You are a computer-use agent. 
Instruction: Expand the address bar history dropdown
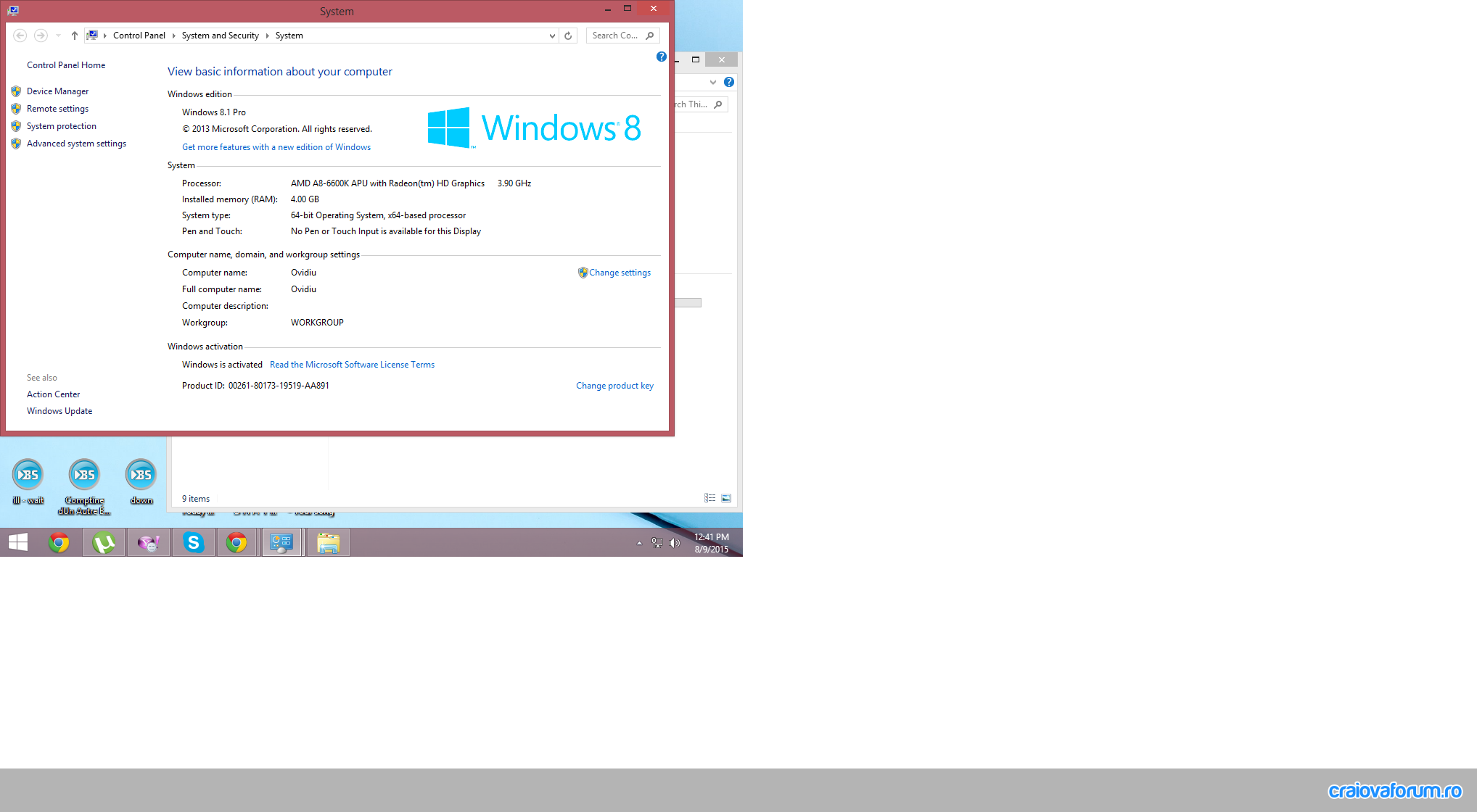552,36
